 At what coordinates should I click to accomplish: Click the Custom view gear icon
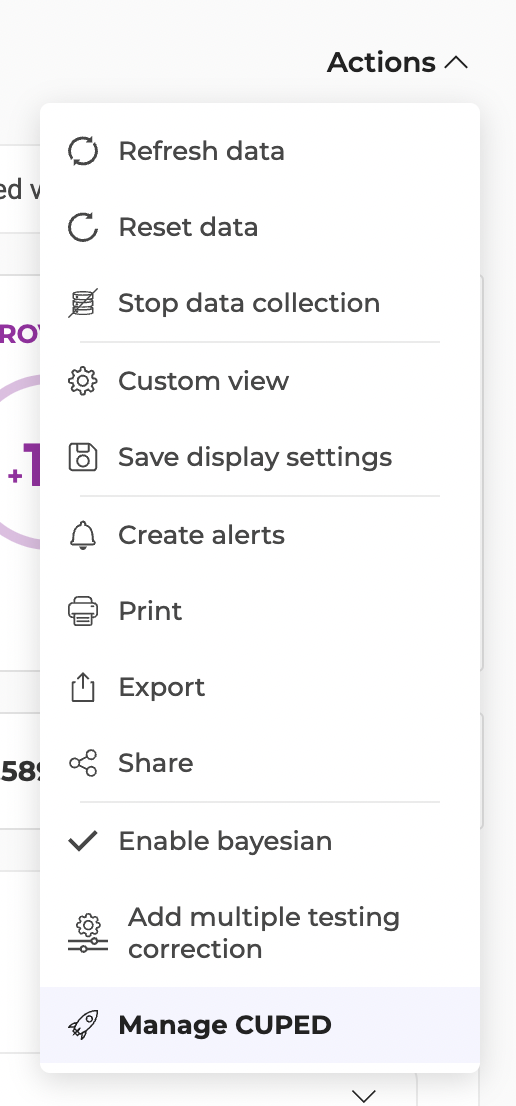coord(83,381)
